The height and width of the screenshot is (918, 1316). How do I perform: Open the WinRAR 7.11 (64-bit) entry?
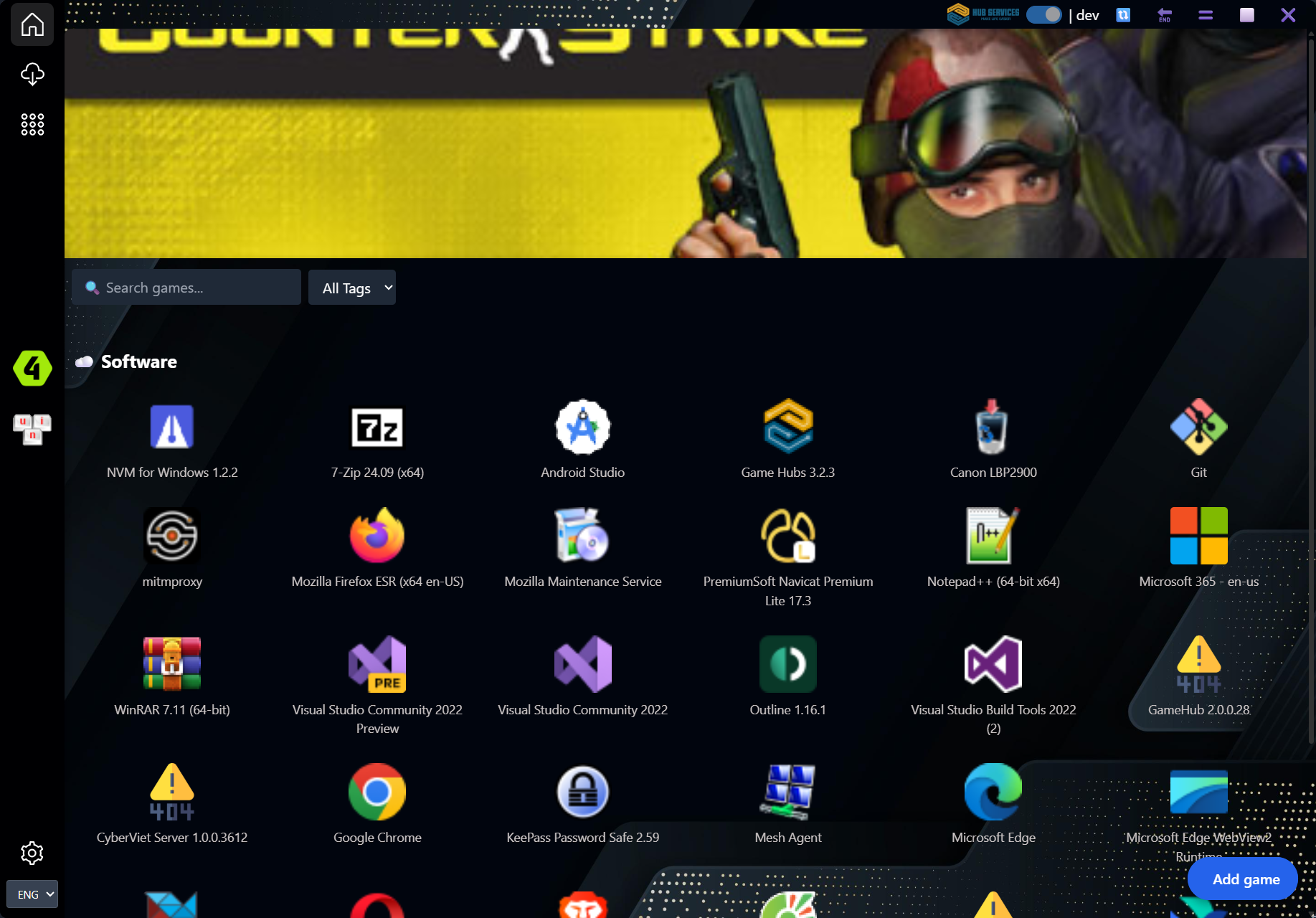pos(172,664)
